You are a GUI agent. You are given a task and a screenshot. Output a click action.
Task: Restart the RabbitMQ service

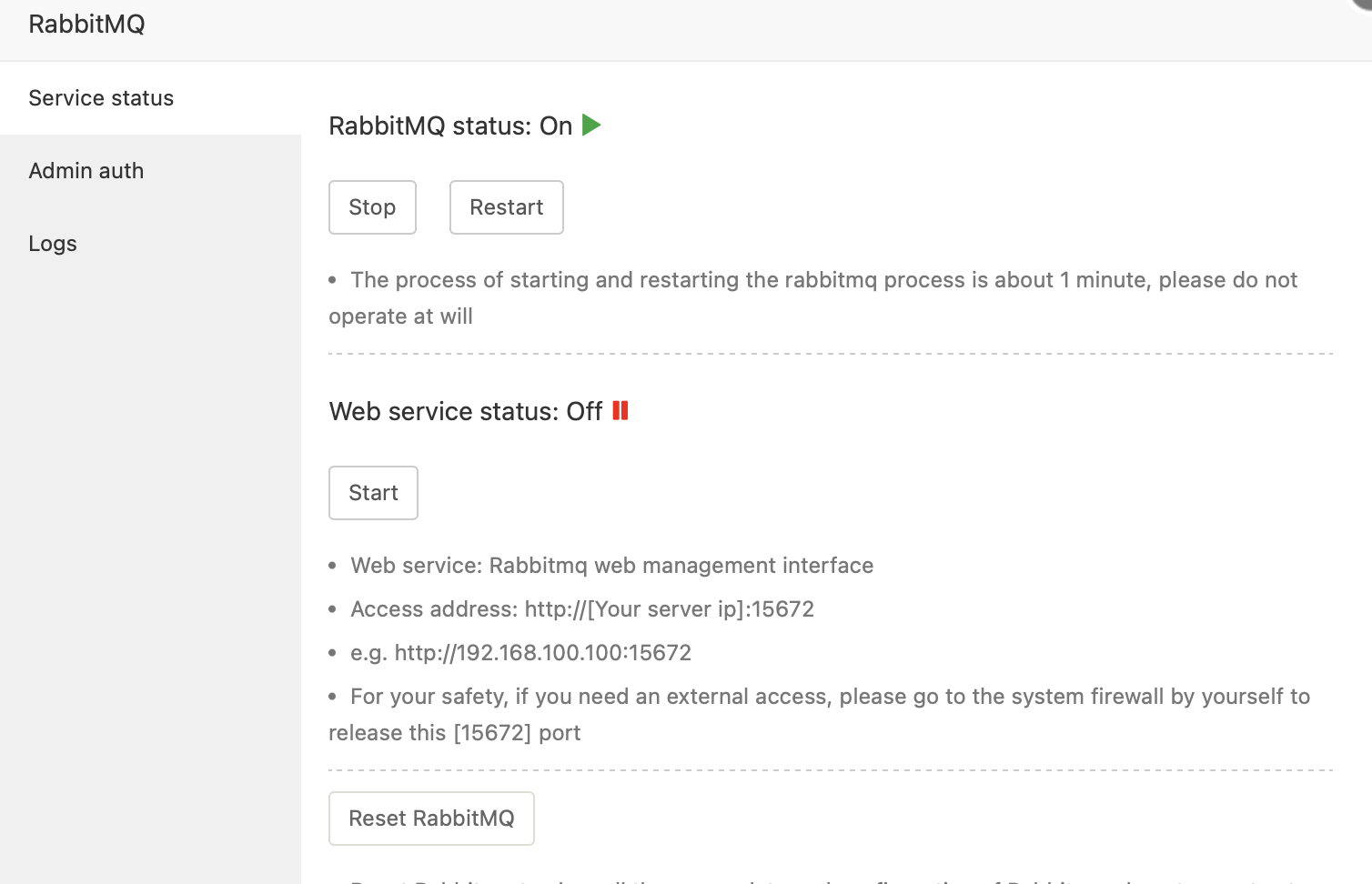(x=506, y=207)
